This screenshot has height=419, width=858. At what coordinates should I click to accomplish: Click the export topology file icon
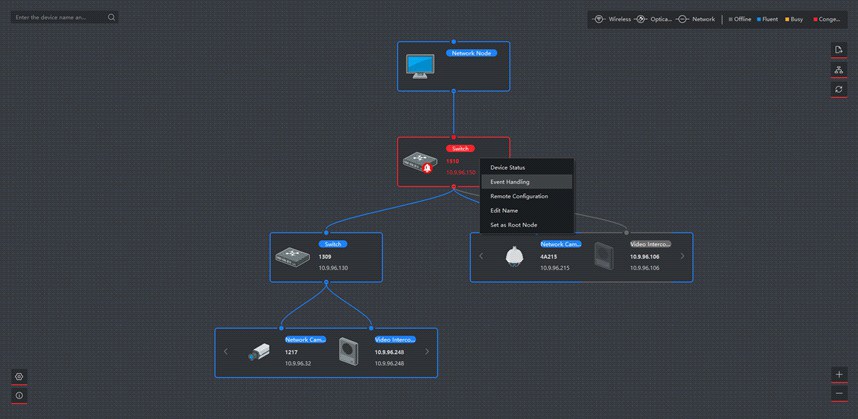click(839, 50)
